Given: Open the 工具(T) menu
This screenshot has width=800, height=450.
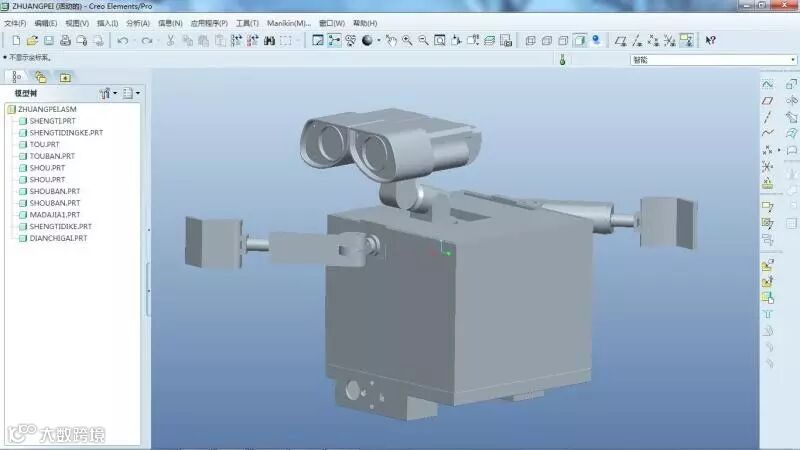Looking at the screenshot, I should pos(247,23).
